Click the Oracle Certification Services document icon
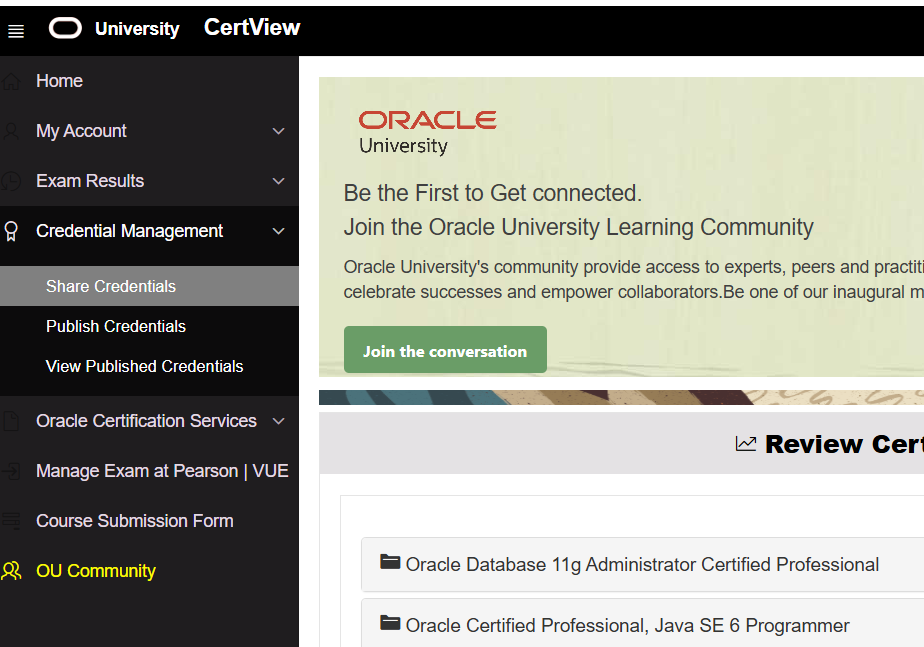This screenshot has width=924, height=647. [11, 421]
